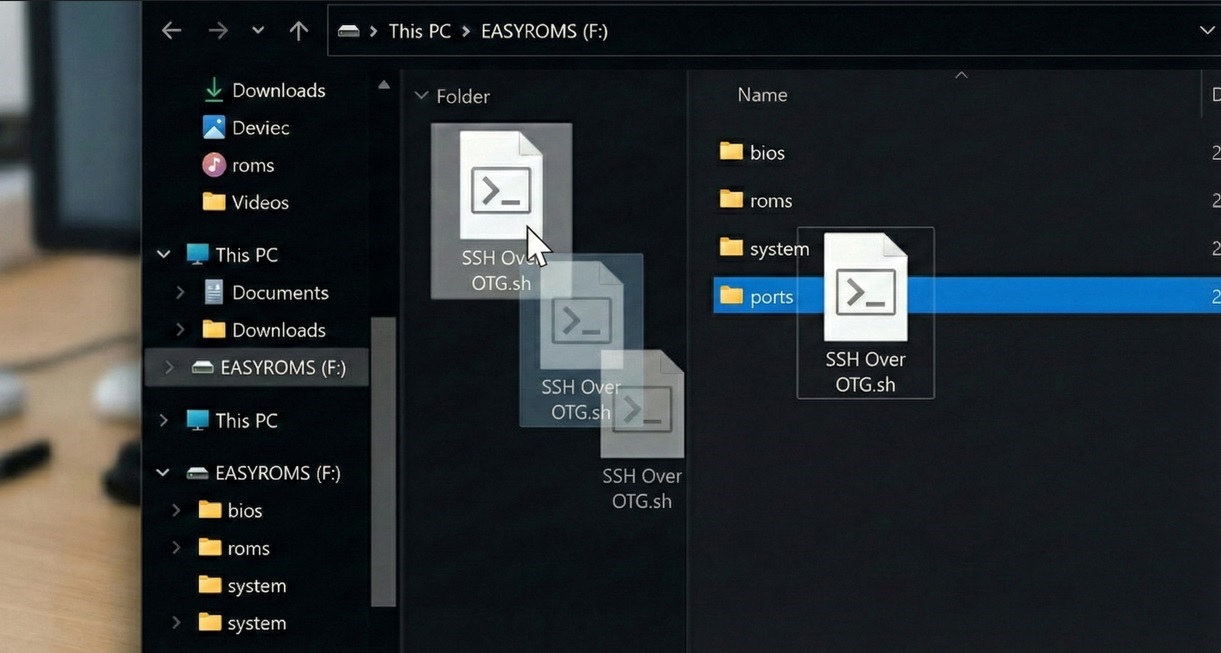The image size is (1221, 653).
Task: Open the recent locations dropdown chevron
Action: (258, 31)
